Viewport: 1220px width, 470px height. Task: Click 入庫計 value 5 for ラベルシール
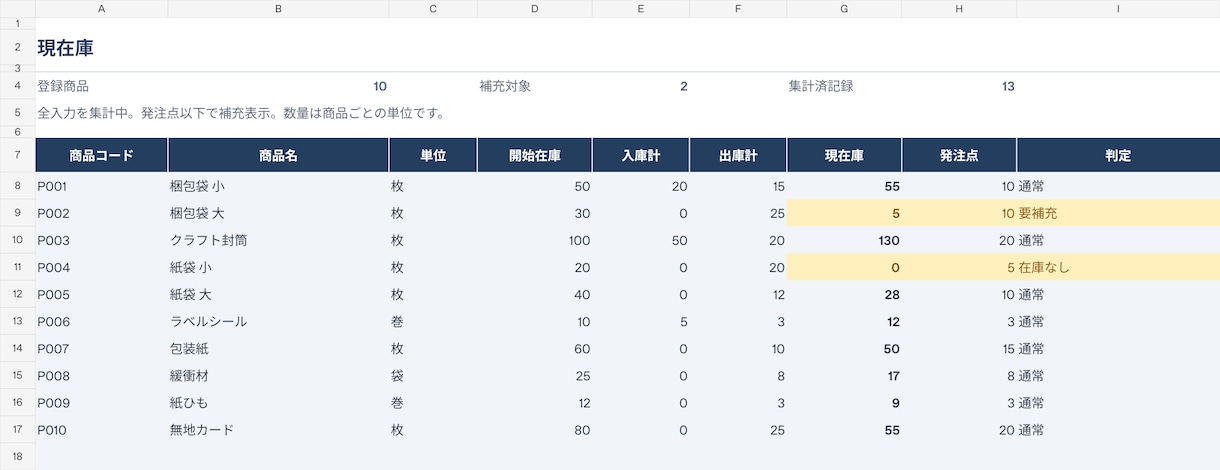click(x=684, y=321)
